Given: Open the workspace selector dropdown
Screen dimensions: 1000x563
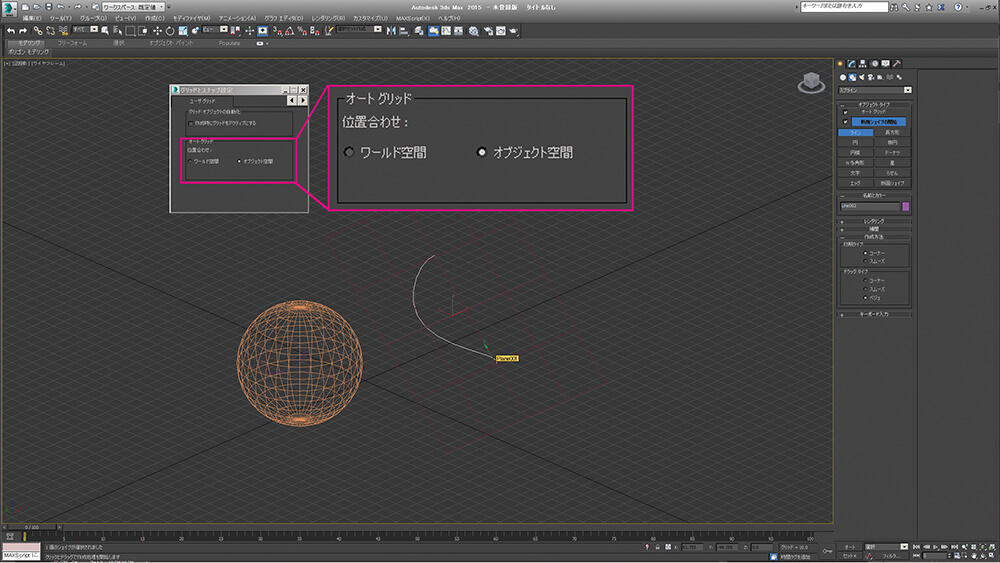Looking at the screenshot, I should pyautogui.click(x=133, y=7).
